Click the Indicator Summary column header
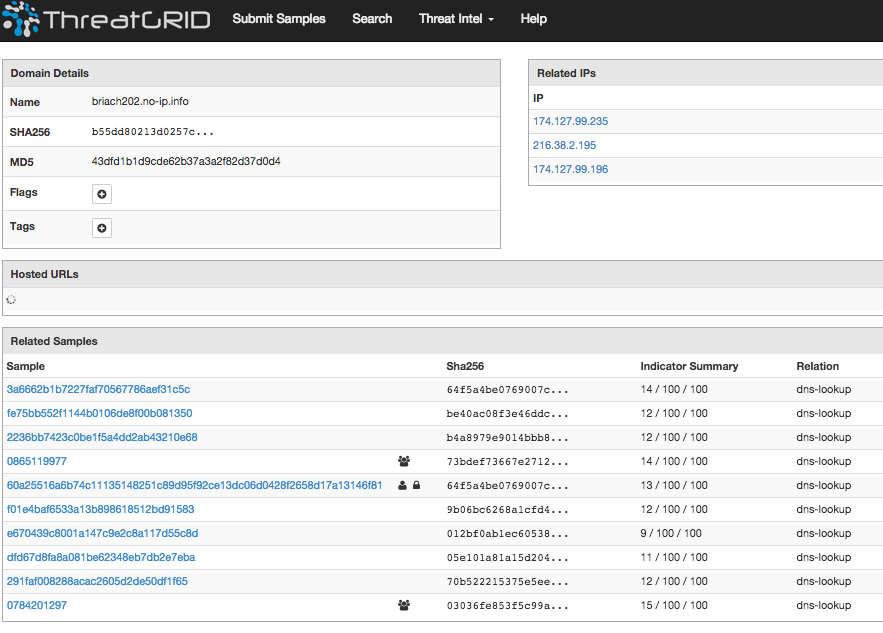Viewport: 883px width, 633px height. [x=689, y=366]
